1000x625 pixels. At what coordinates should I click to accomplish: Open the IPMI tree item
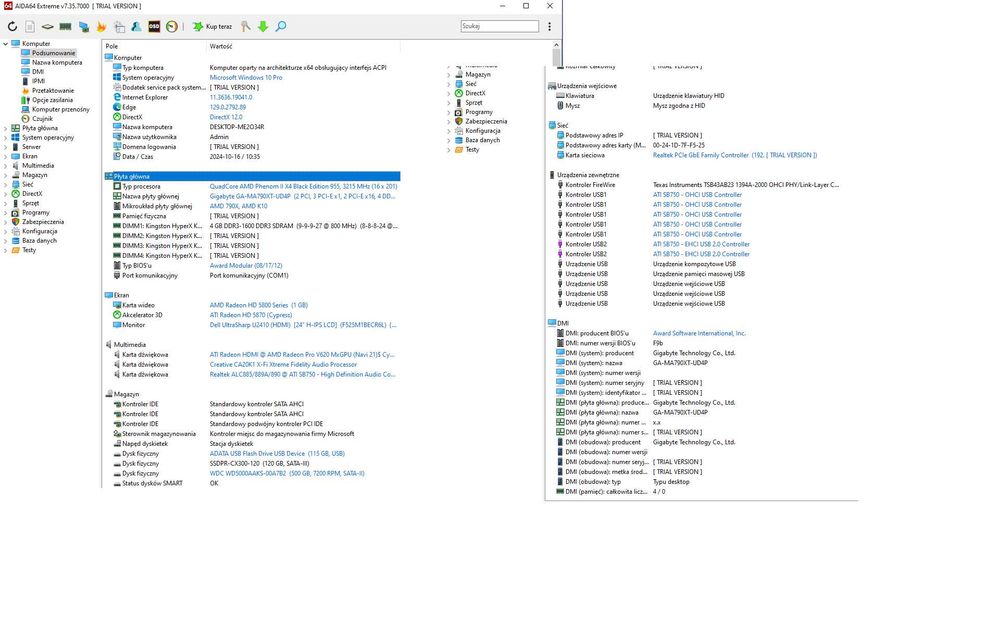click(x=38, y=81)
